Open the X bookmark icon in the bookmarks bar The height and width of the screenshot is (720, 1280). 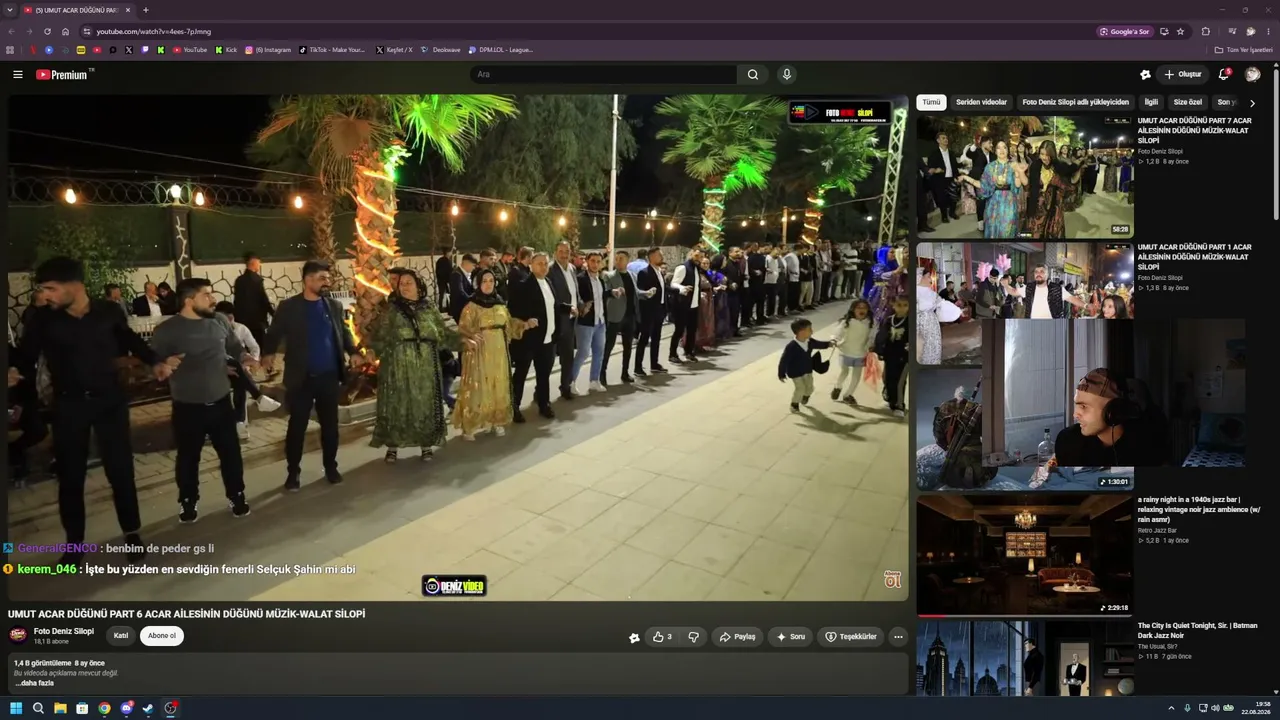tap(129, 50)
